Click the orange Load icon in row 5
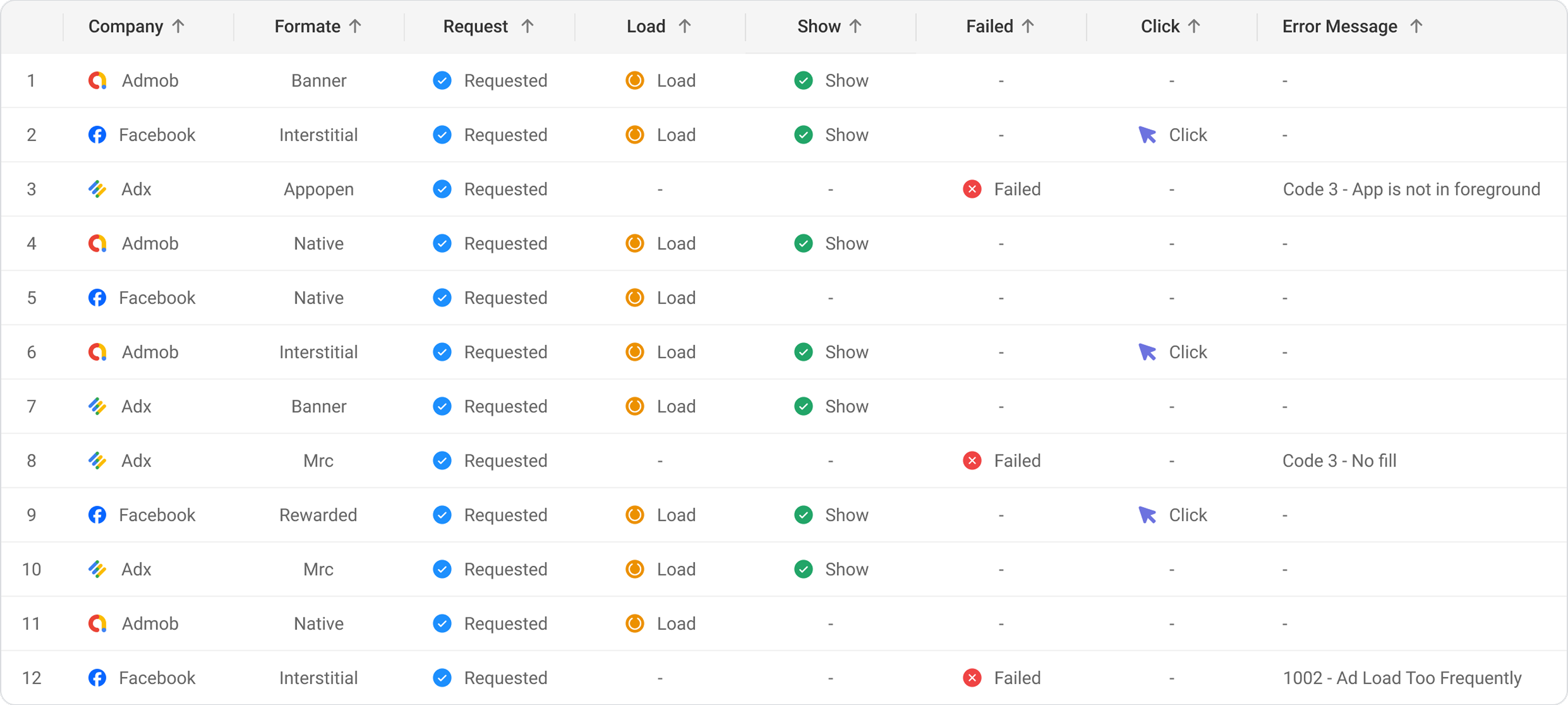The image size is (1568, 705). [x=634, y=297]
